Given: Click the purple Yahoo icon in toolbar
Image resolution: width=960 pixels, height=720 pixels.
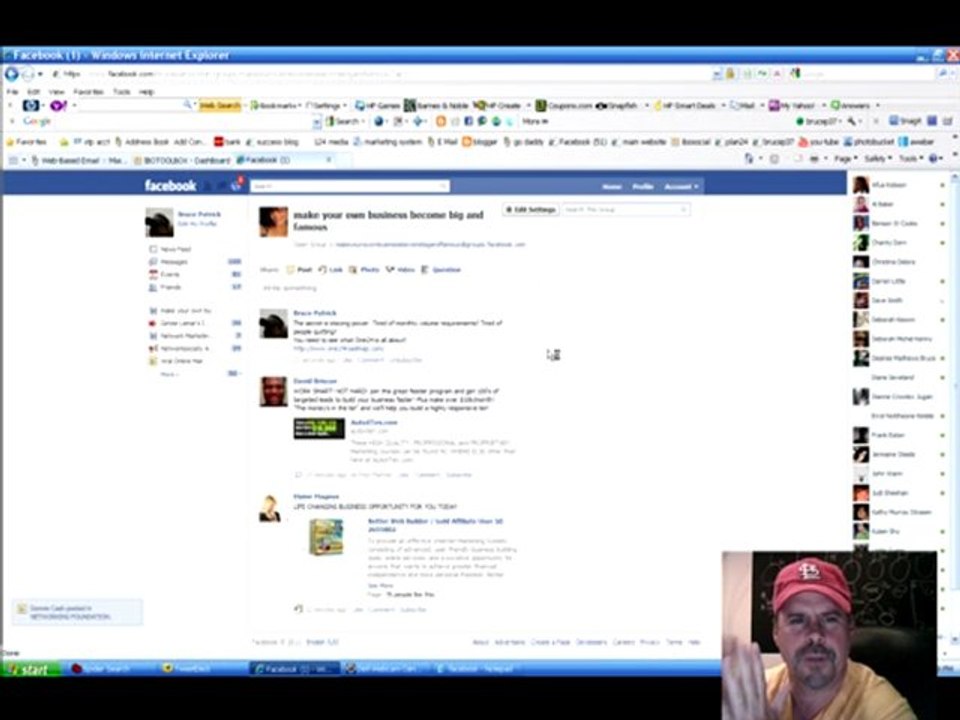Looking at the screenshot, I should point(58,105).
